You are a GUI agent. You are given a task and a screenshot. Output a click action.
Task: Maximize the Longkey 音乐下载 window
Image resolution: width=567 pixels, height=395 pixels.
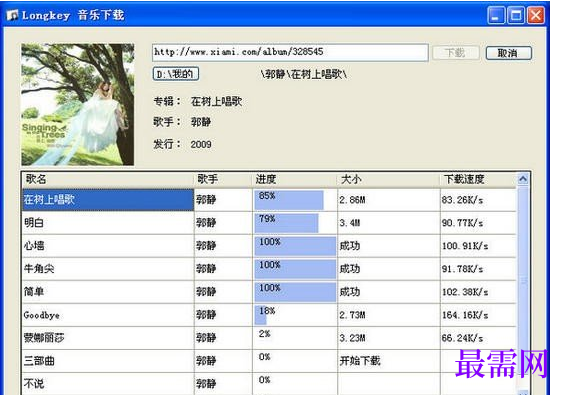[x=516, y=16]
